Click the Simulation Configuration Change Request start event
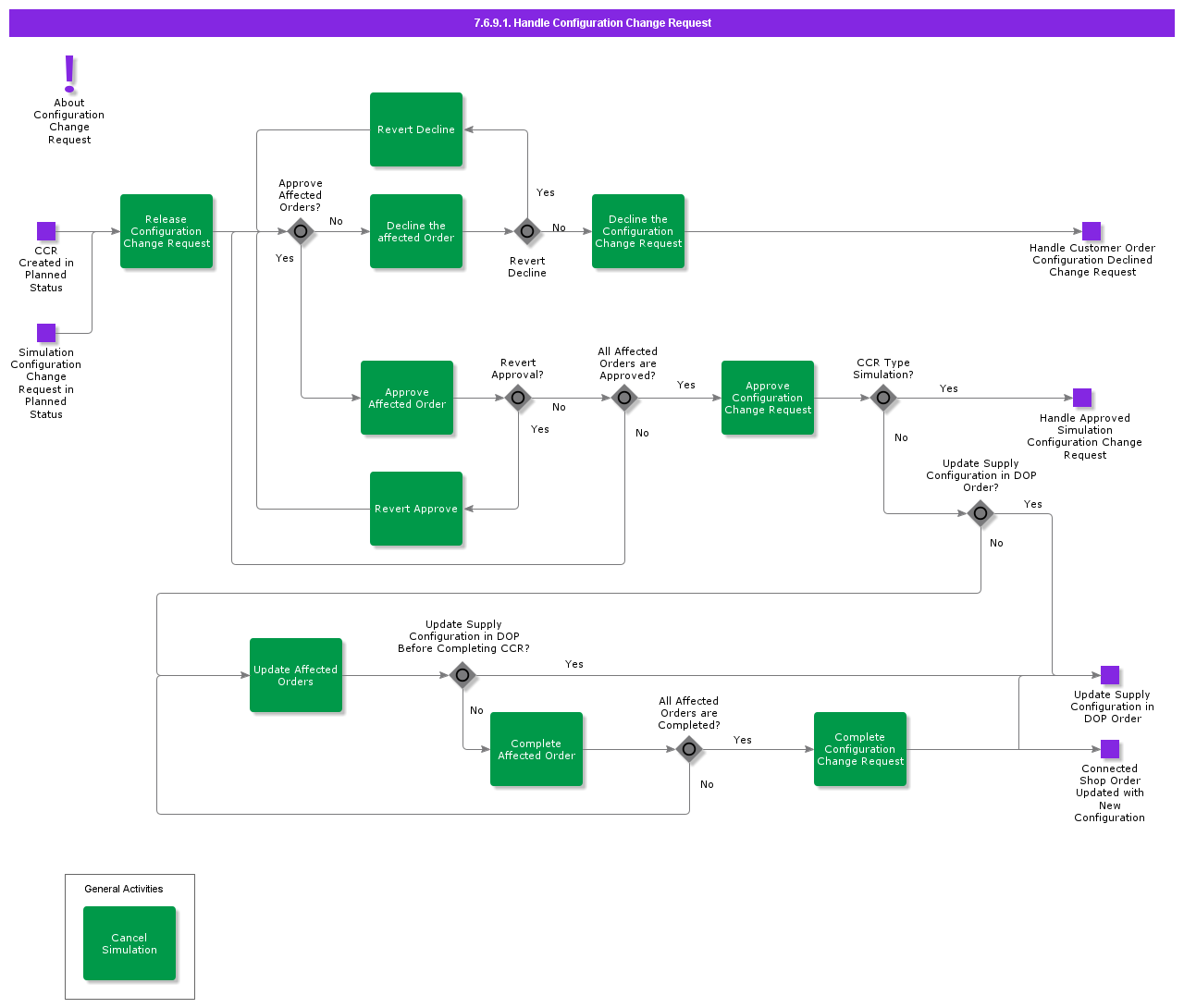 click(x=46, y=333)
